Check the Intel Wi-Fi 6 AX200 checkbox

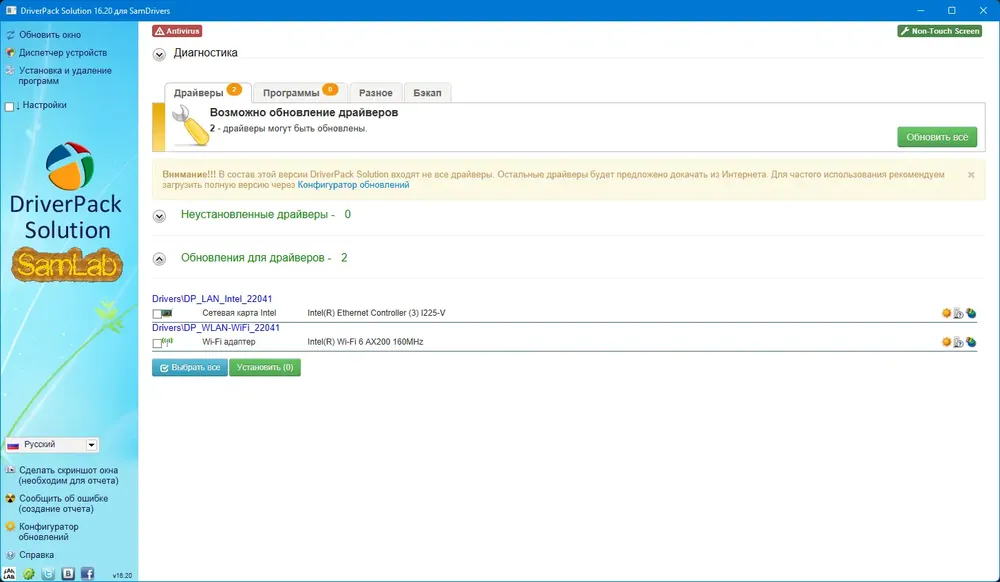click(157, 343)
